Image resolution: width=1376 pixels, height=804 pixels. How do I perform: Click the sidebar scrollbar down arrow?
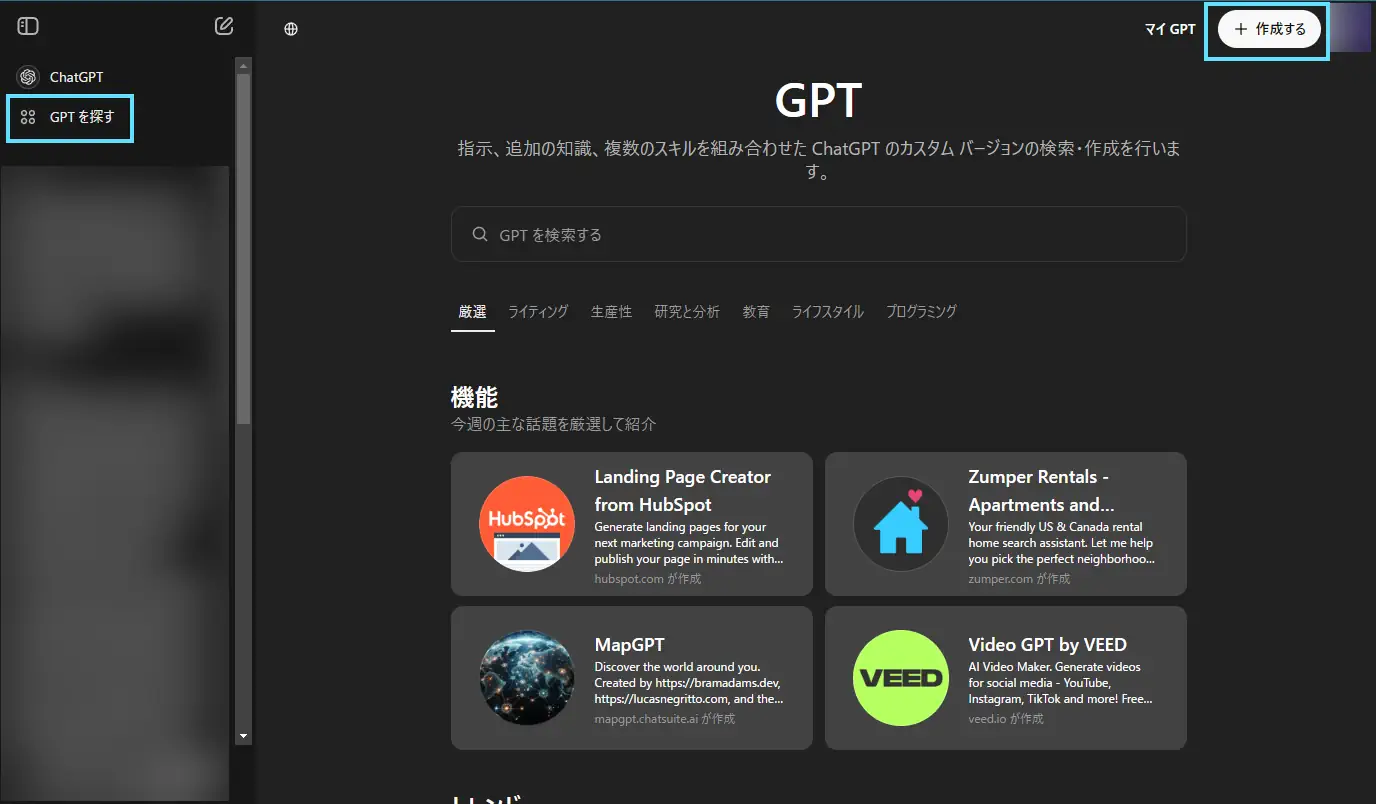tap(243, 736)
